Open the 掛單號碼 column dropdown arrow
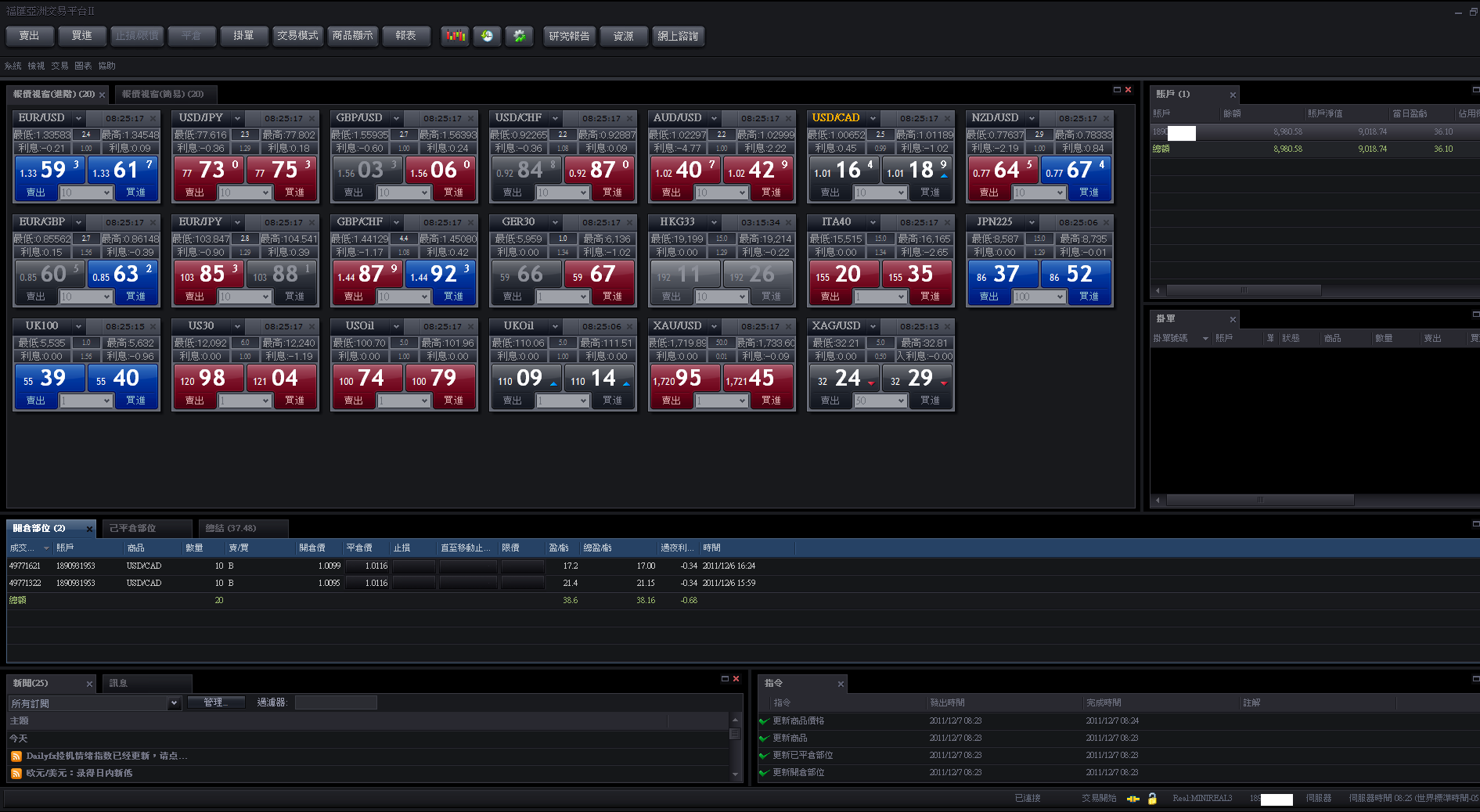Image resolution: width=1480 pixels, height=812 pixels. point(1205,339)
